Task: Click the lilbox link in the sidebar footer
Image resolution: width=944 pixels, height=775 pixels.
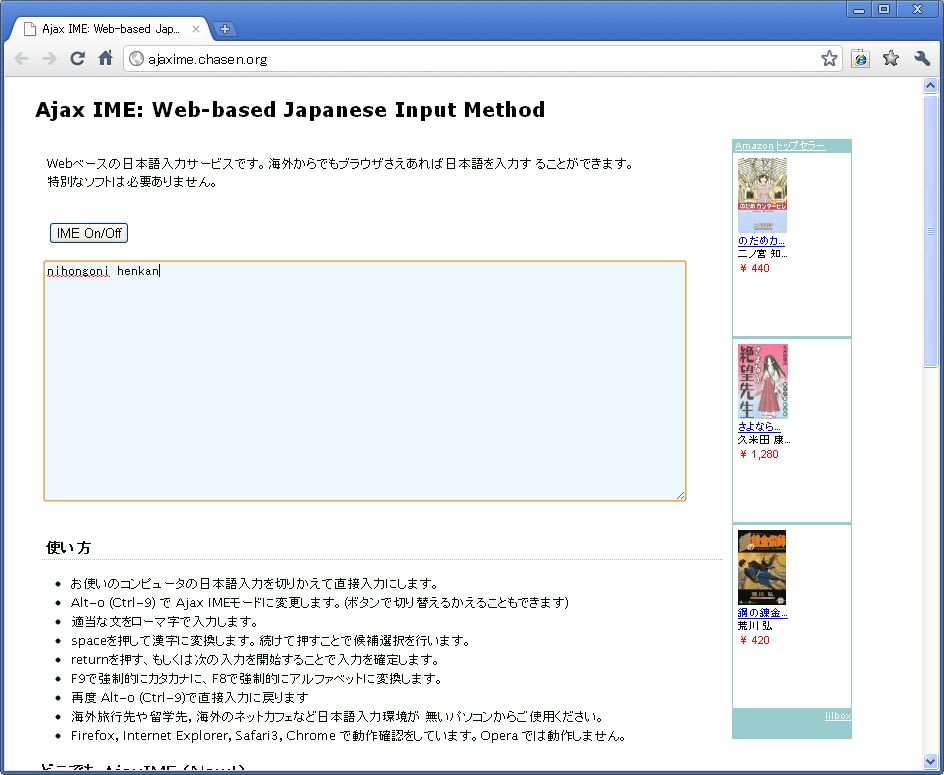Action: click(837, 716)
